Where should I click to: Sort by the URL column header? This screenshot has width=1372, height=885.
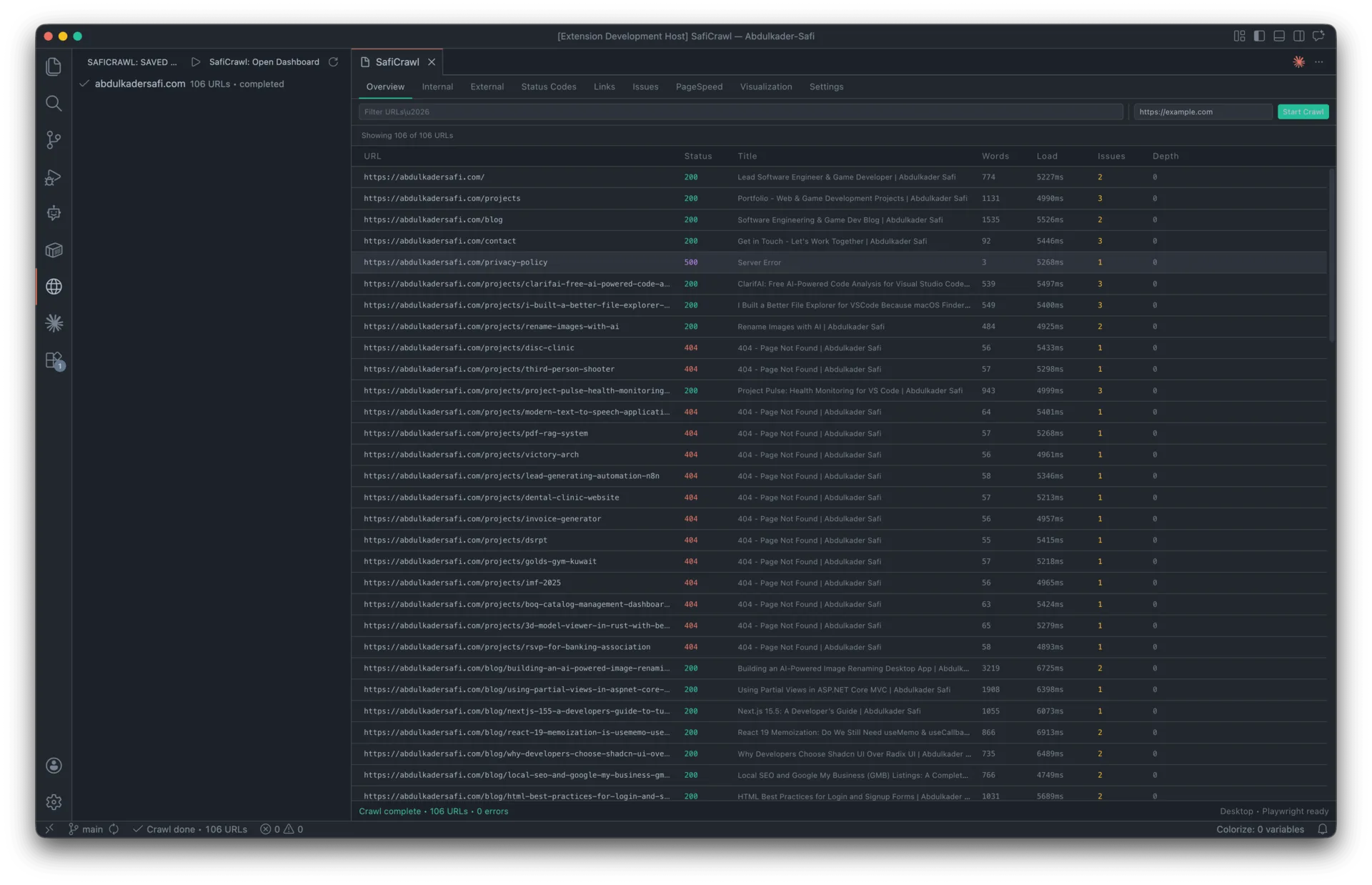372,156
